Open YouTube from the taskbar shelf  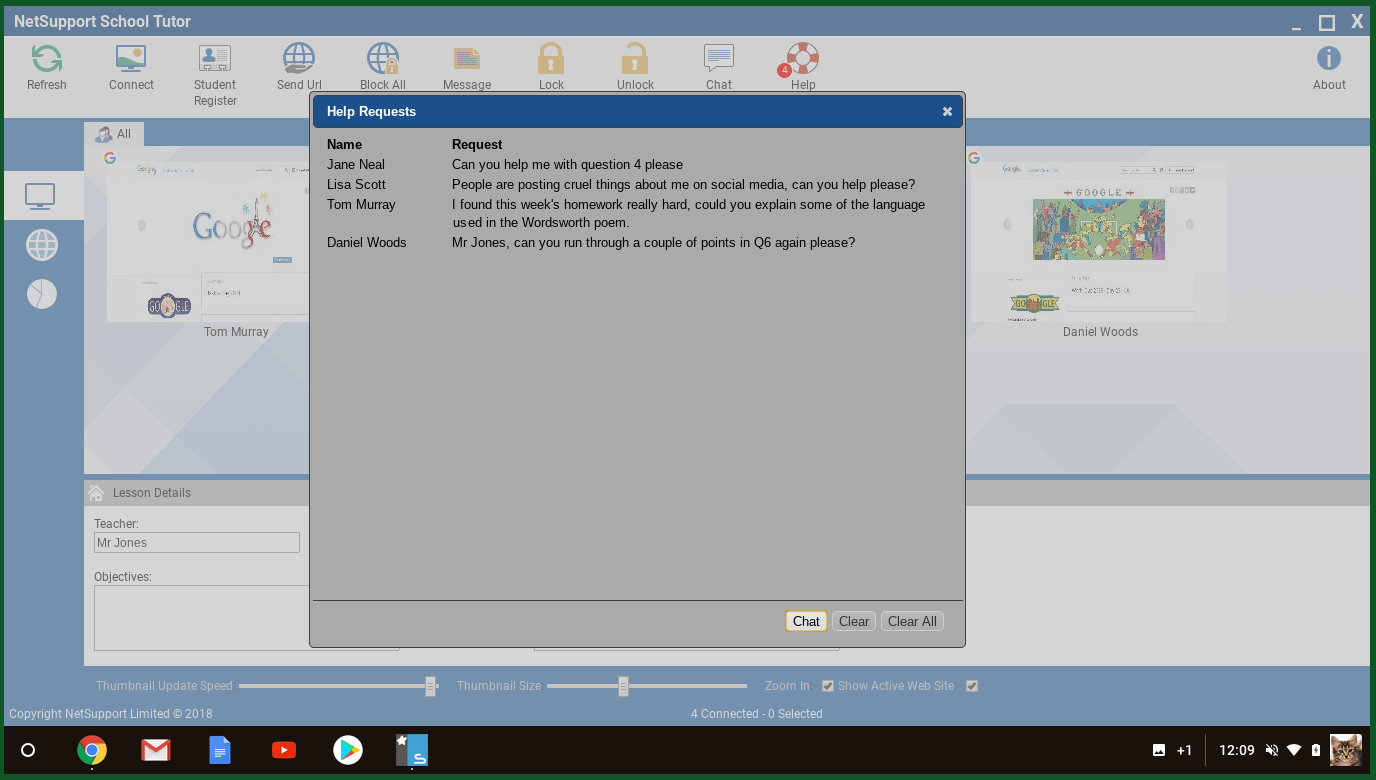tap(284, 750)
